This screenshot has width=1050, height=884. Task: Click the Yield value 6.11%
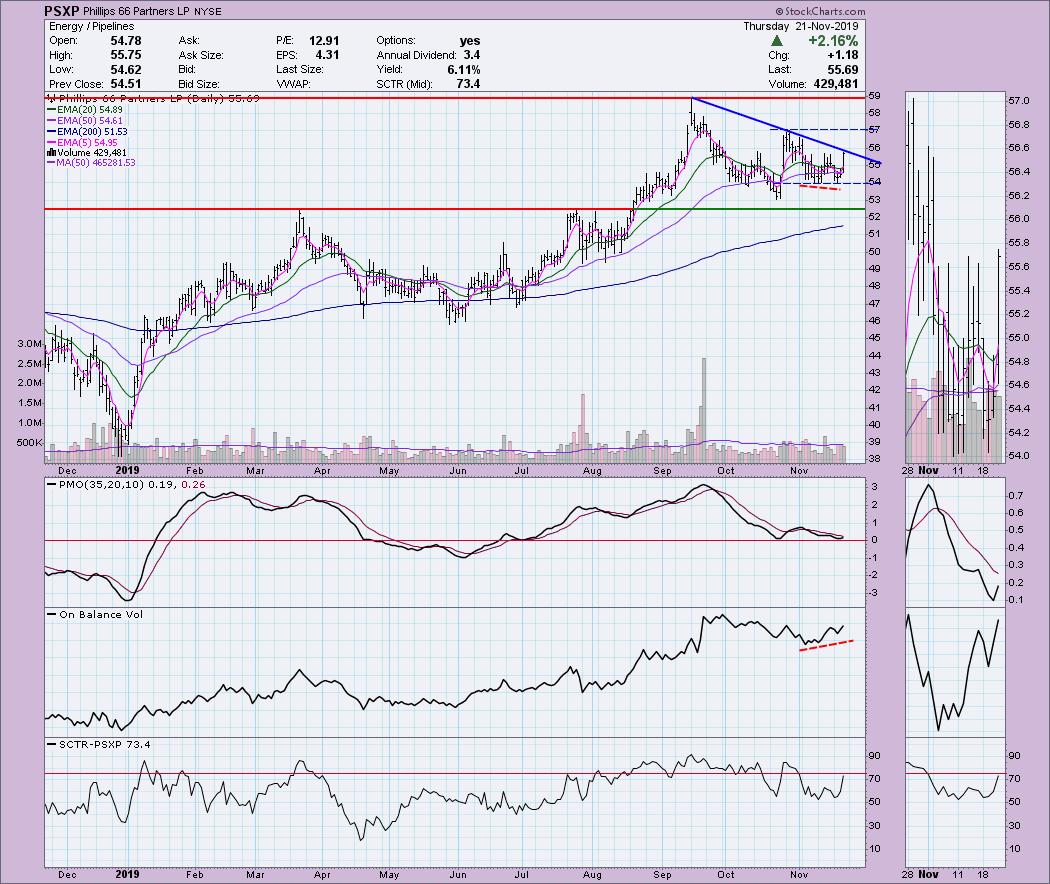(x=464, y=70)
